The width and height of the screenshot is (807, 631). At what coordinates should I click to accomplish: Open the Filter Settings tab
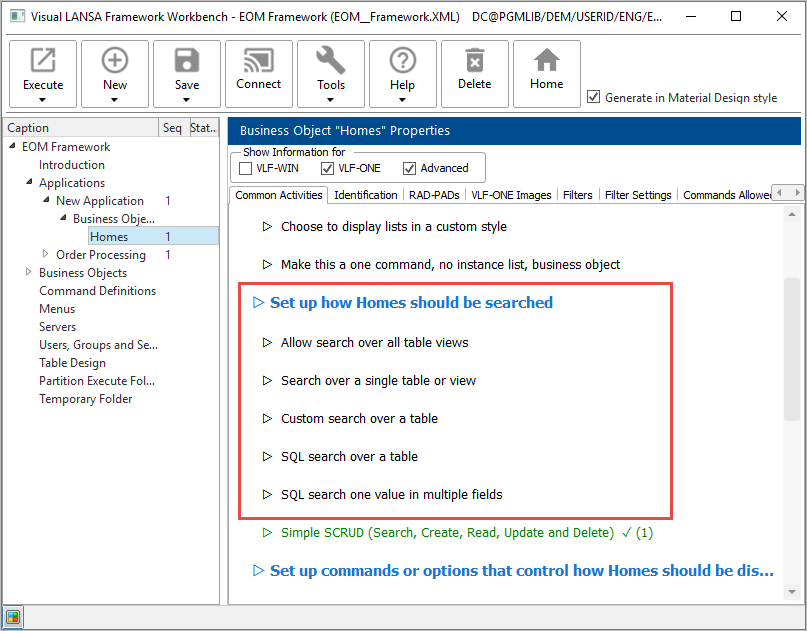tap(638, 195)
